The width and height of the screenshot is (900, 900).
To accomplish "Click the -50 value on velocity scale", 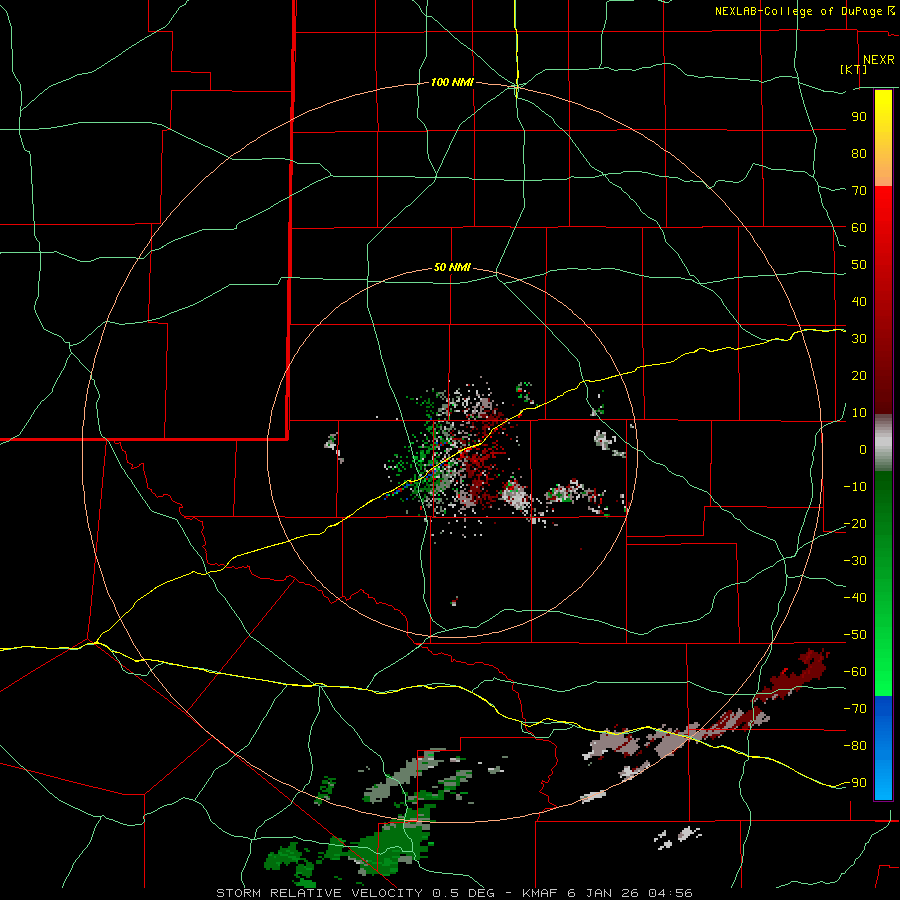I will tap(855, 635).
